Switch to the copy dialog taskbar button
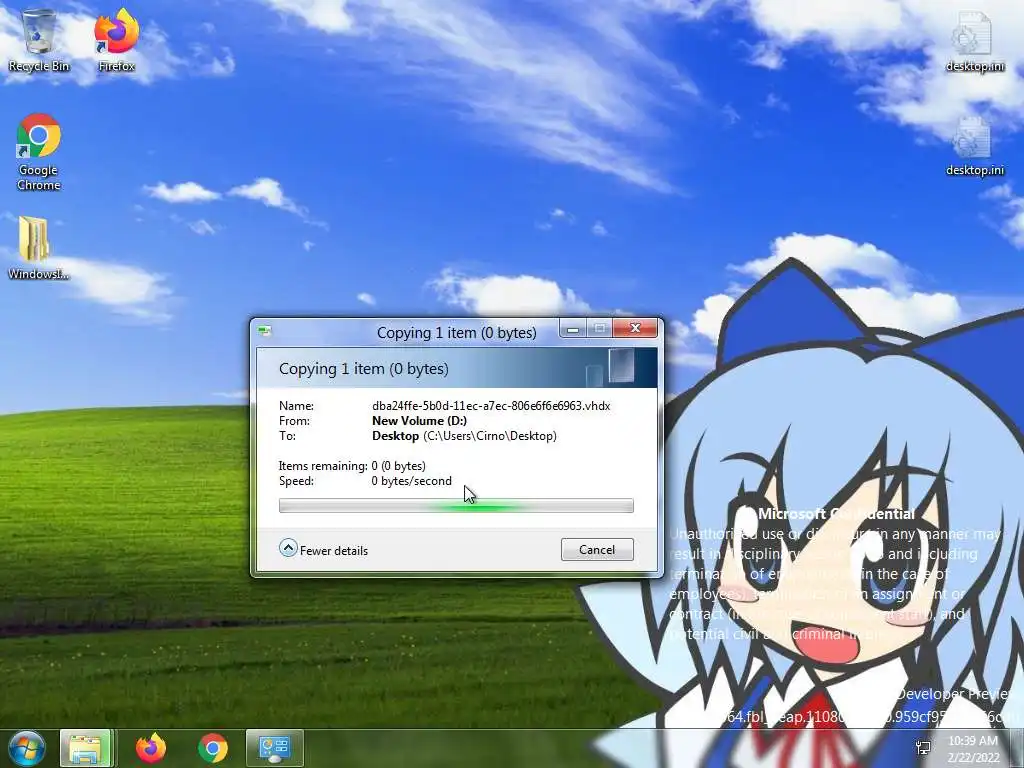 click(x=274, y=748)
